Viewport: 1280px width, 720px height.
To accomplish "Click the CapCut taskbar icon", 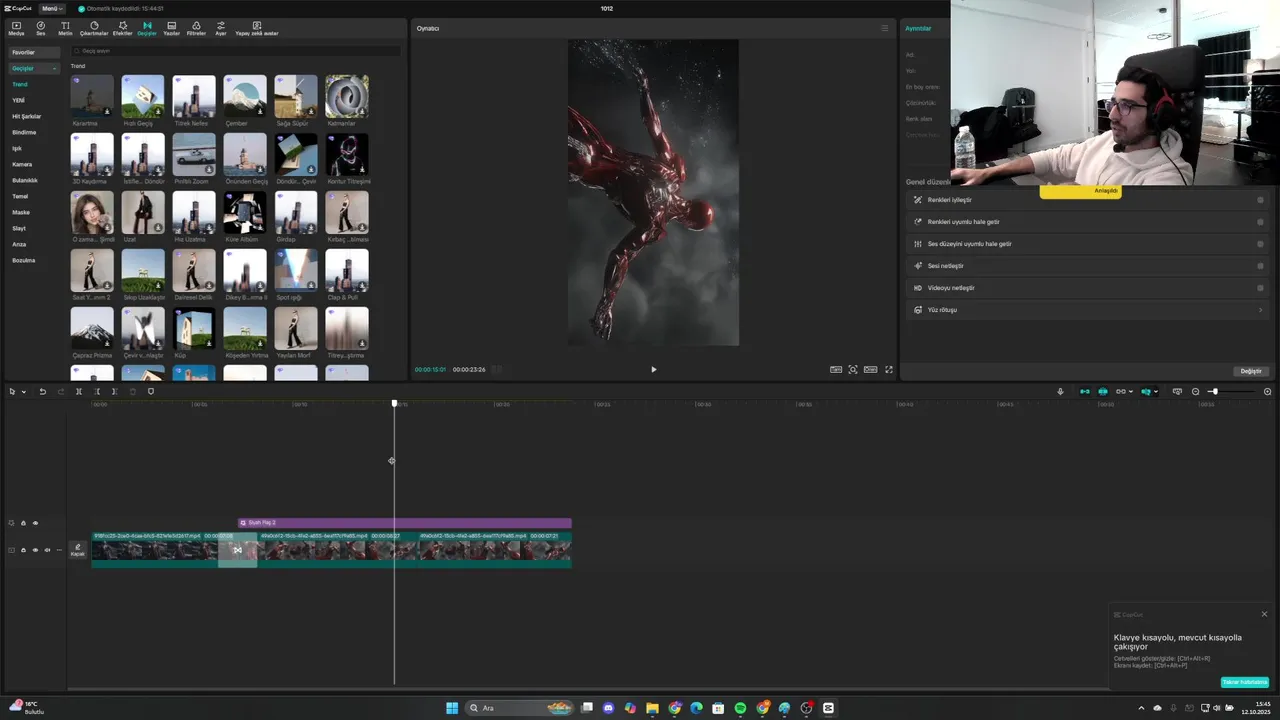I will [828, 708].
